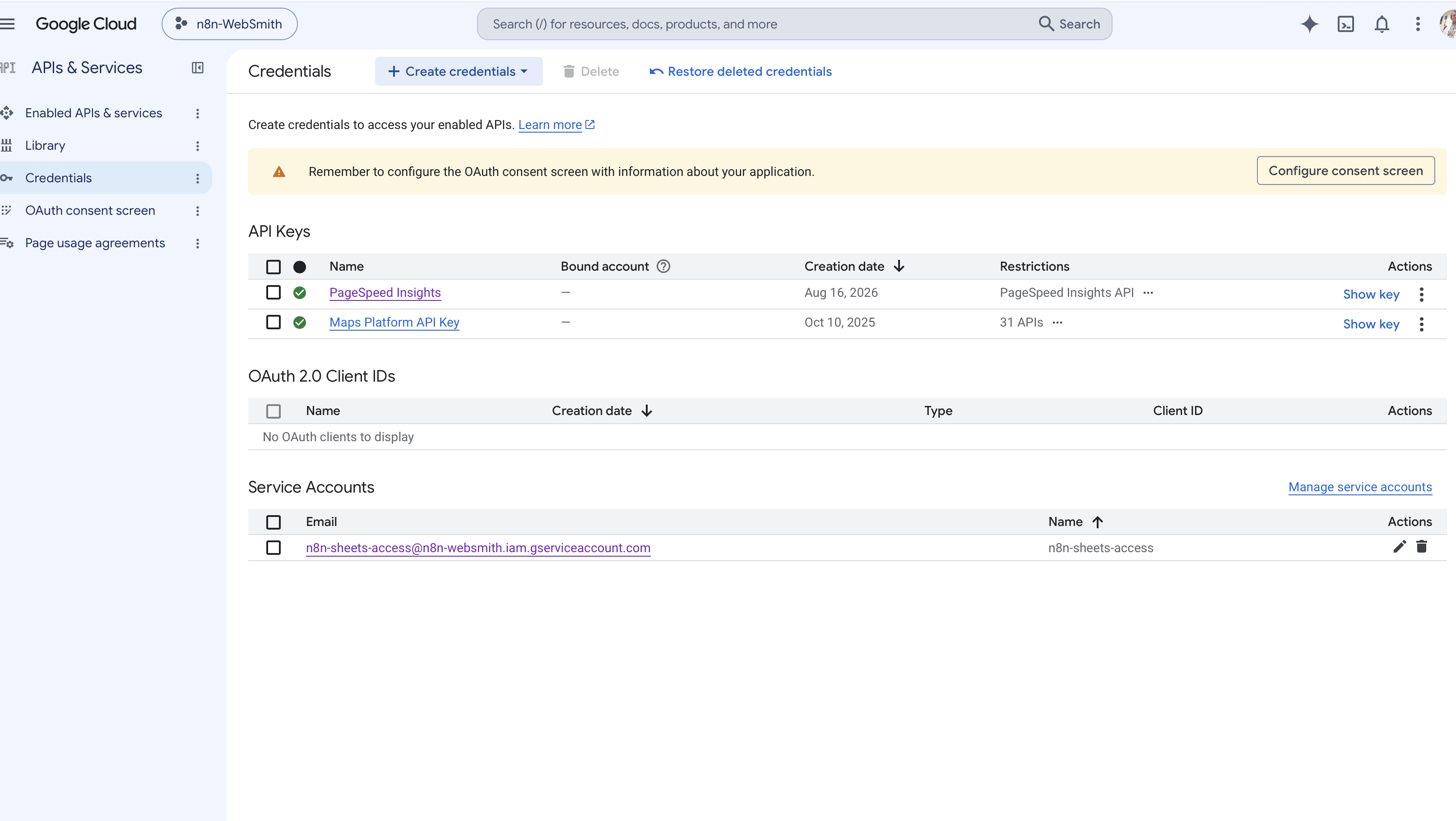Click the API Keys Name column header

(347, 266)
